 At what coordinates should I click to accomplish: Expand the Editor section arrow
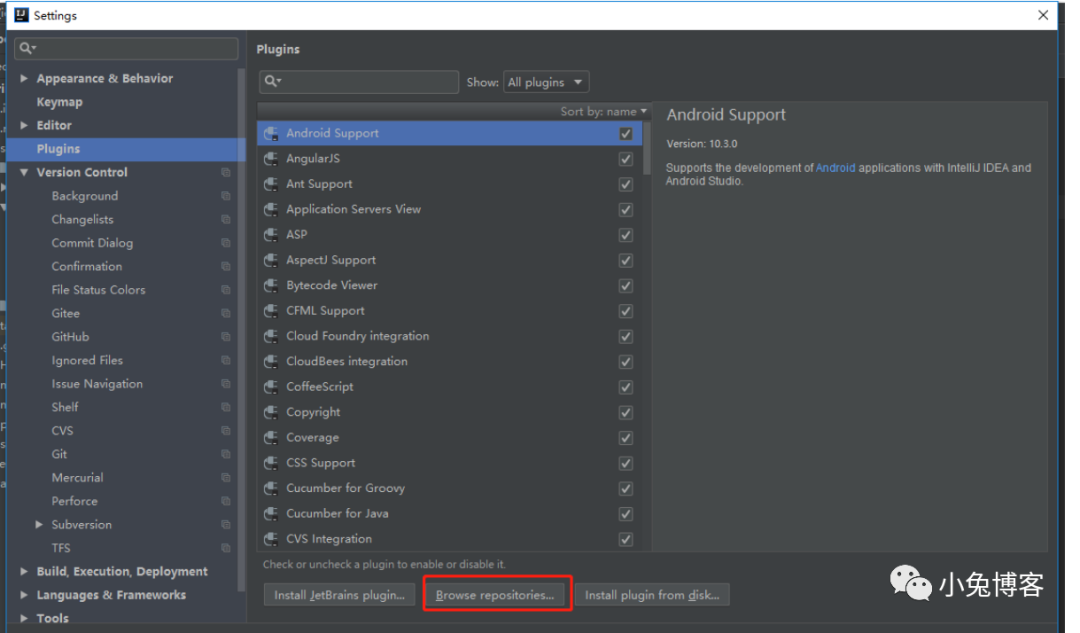click(x=24, y=125)
